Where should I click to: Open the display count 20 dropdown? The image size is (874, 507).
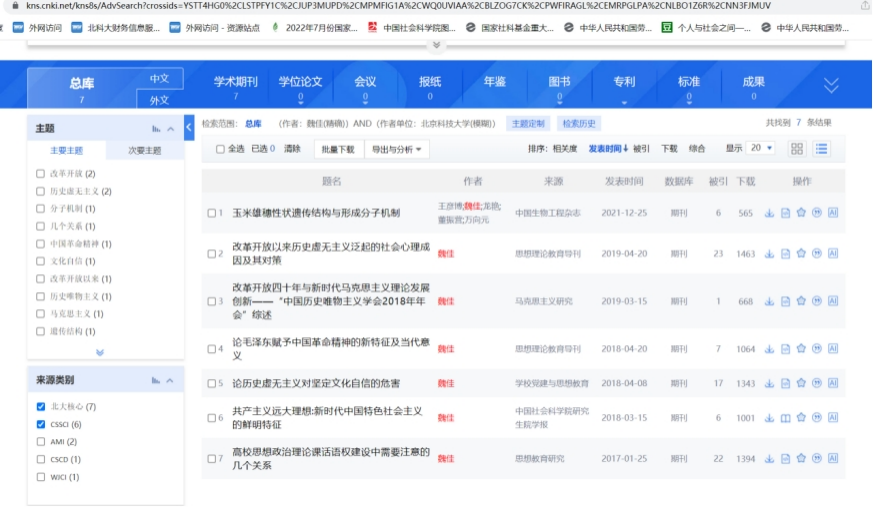[761, 148]
